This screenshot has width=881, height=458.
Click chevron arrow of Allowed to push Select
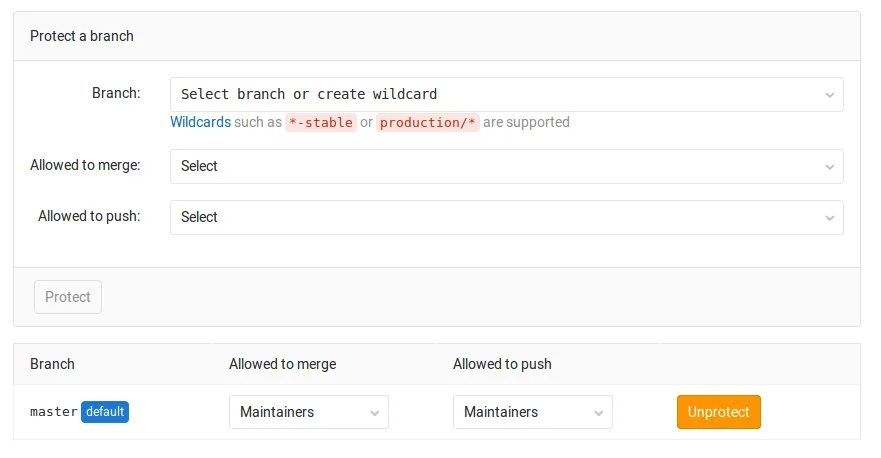[x=829, y=218]
